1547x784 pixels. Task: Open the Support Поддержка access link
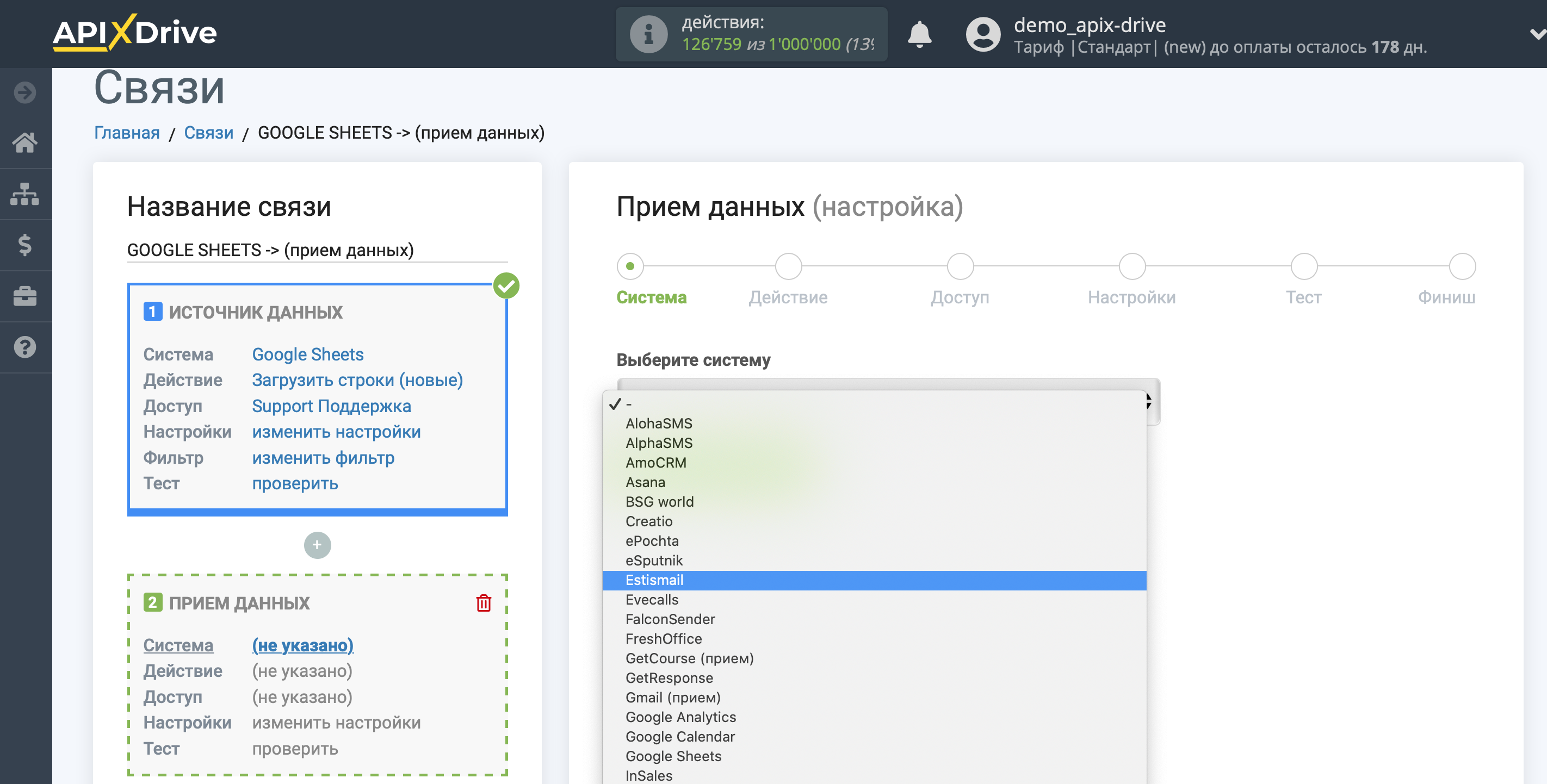(331, 406)
